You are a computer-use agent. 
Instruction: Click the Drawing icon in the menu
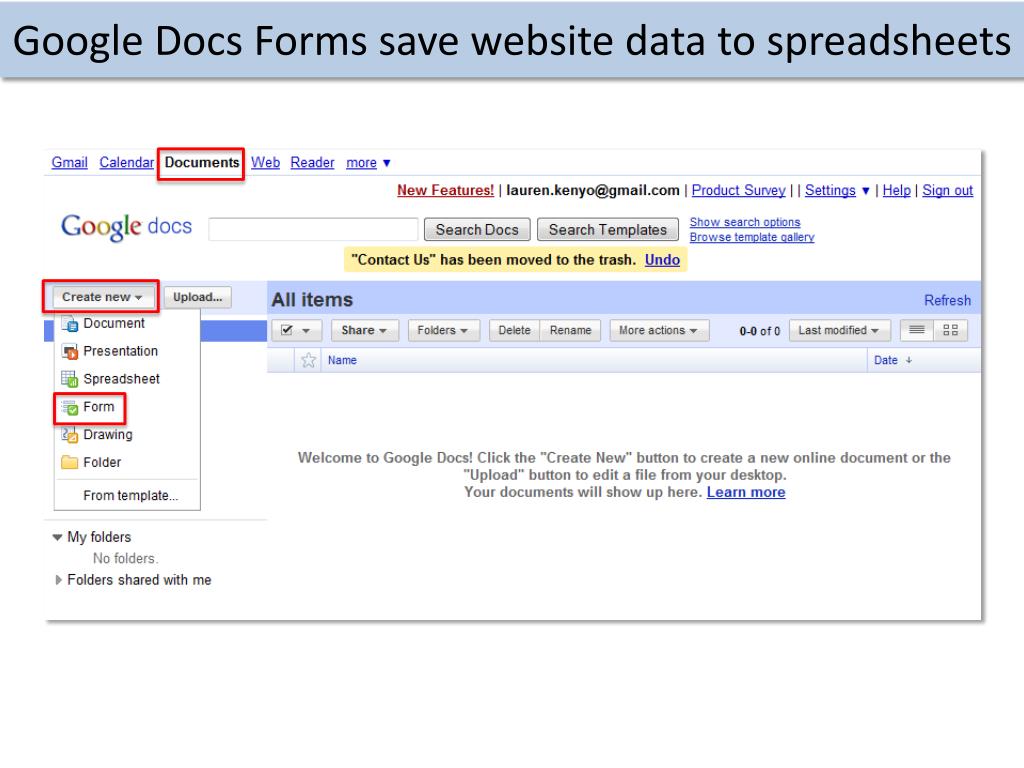pyautogui.click(x=69, y=435)
